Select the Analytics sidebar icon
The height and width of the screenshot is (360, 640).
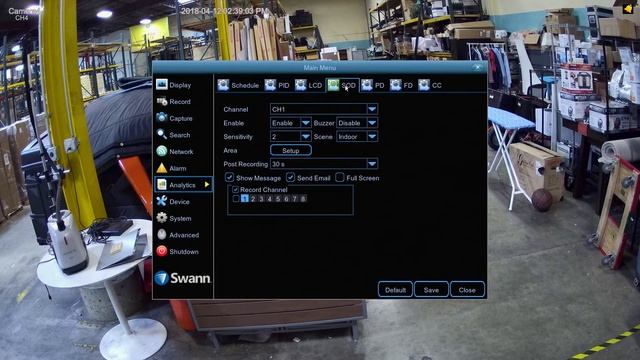pyautogui.click(x=162, y=184)
